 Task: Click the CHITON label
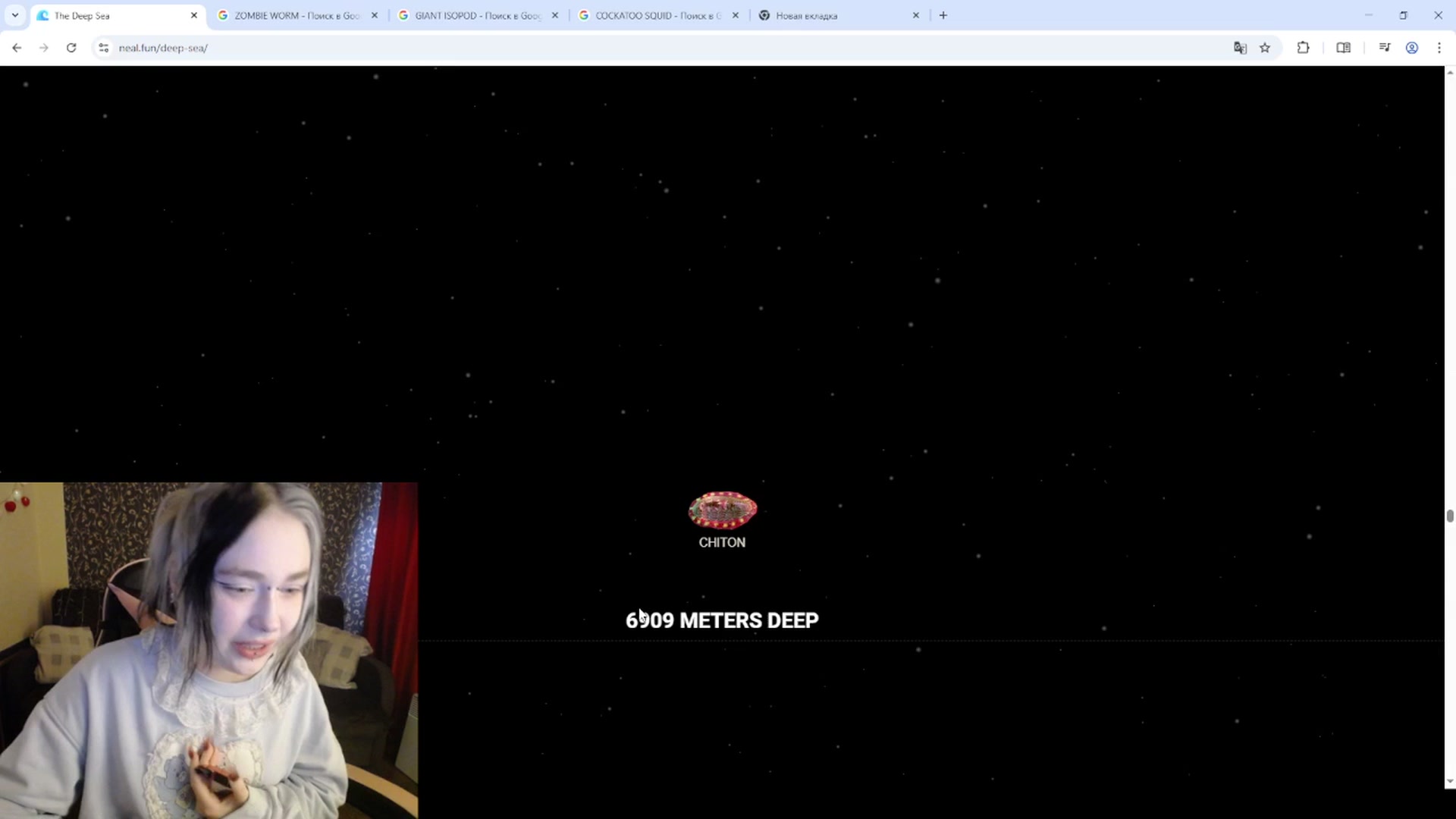point(722,542)
